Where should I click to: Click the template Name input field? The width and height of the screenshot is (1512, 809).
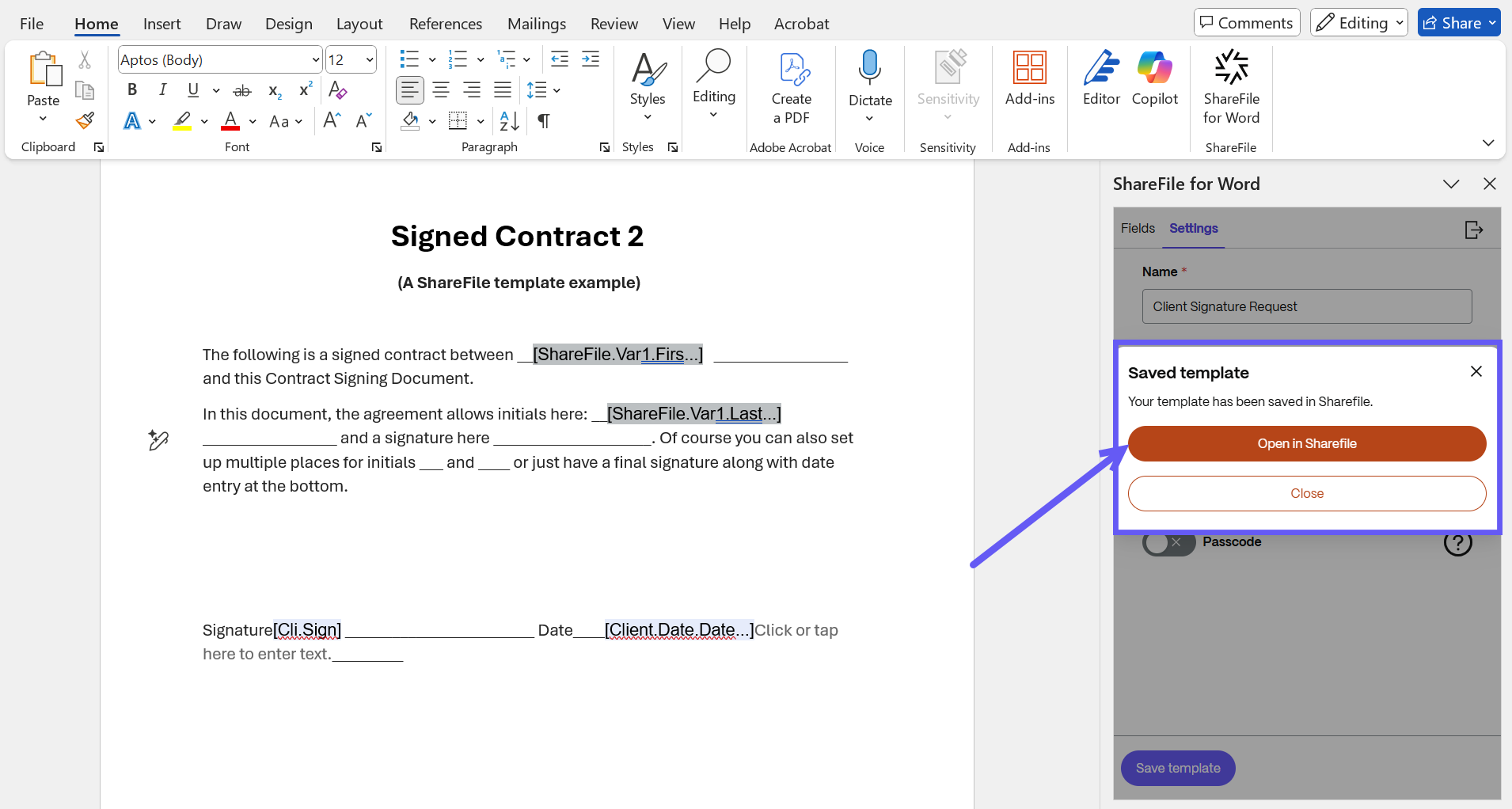click(x=1306, y=306)
